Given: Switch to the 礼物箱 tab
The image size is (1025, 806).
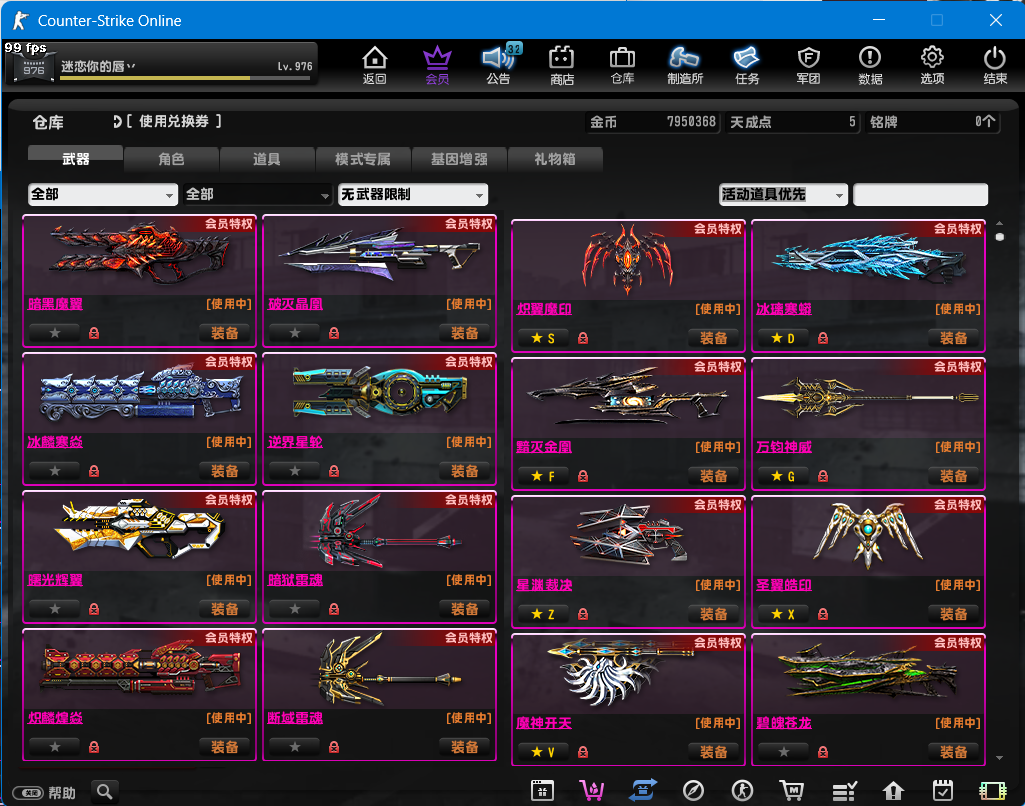Looking at the screenshot, I should click(x=555, y=159).
